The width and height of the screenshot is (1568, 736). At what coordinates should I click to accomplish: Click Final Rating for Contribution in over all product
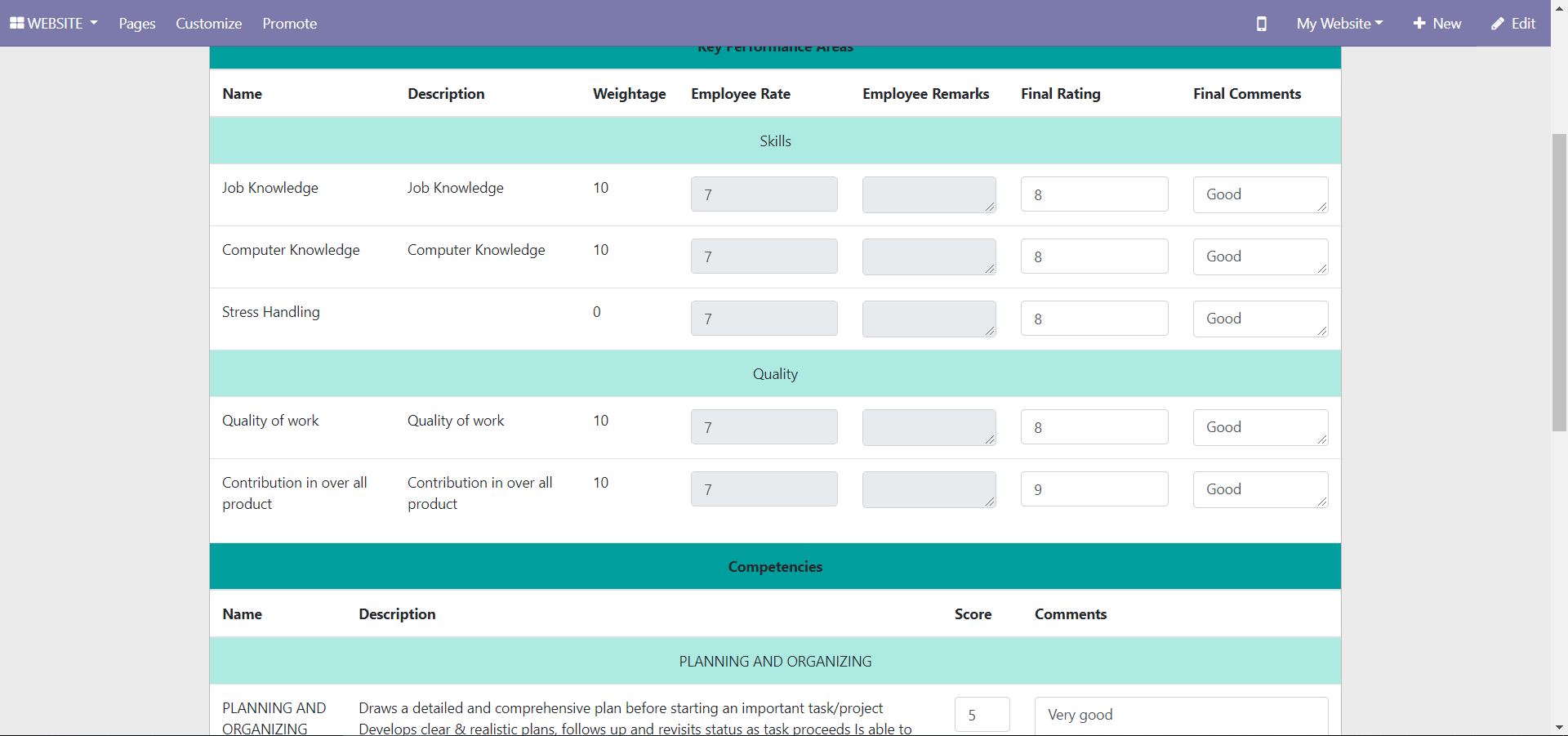[1094, 489]
